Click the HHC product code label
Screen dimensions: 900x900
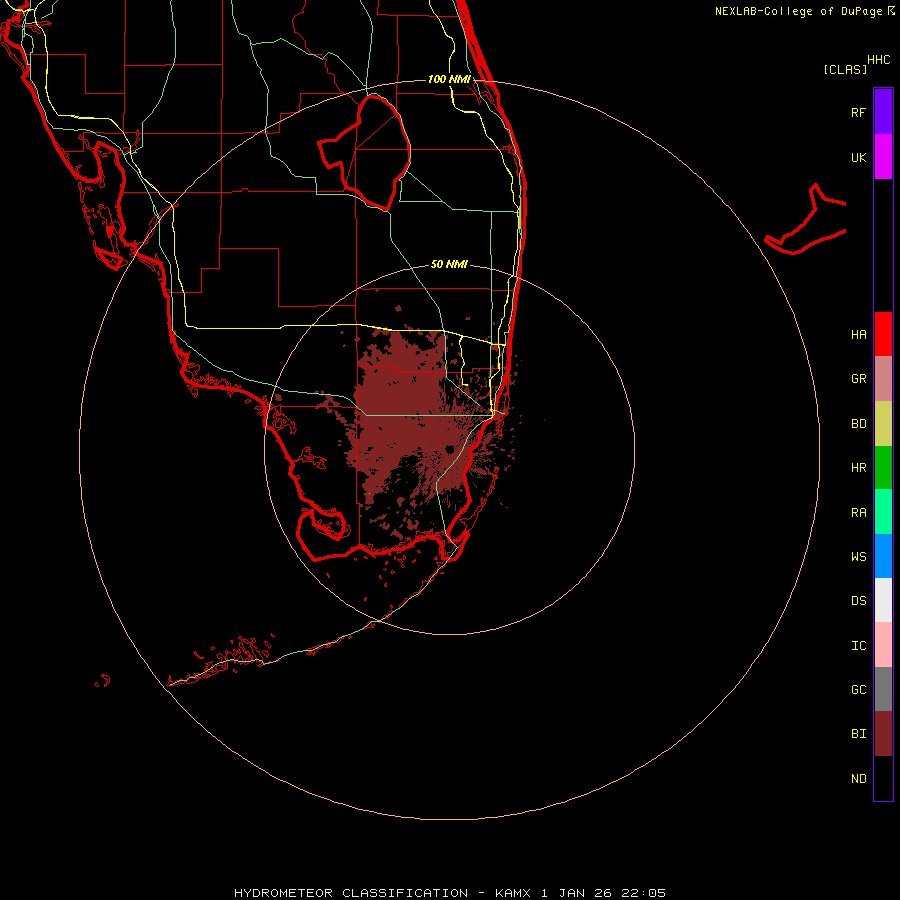(x=878, y=60)
